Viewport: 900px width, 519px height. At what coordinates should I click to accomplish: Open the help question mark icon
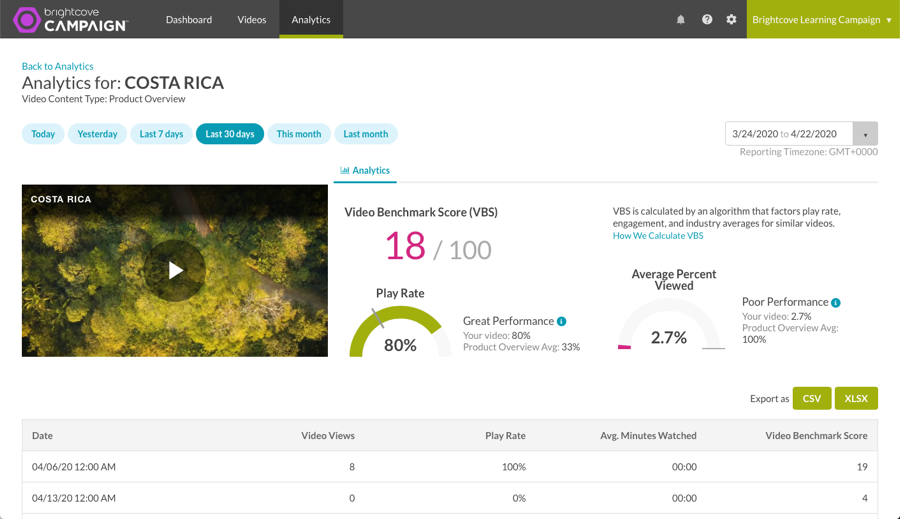click(x=707, y=20)
